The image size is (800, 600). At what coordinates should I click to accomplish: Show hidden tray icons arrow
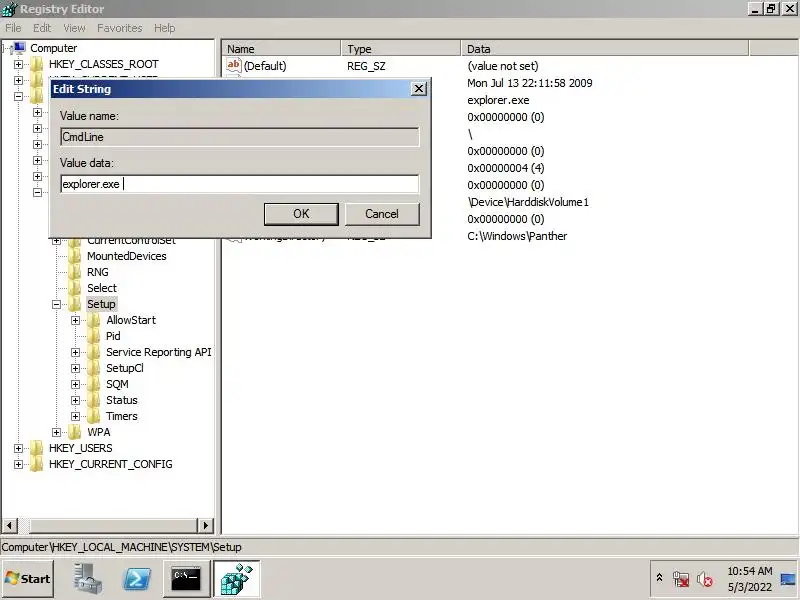pos(659,579)
